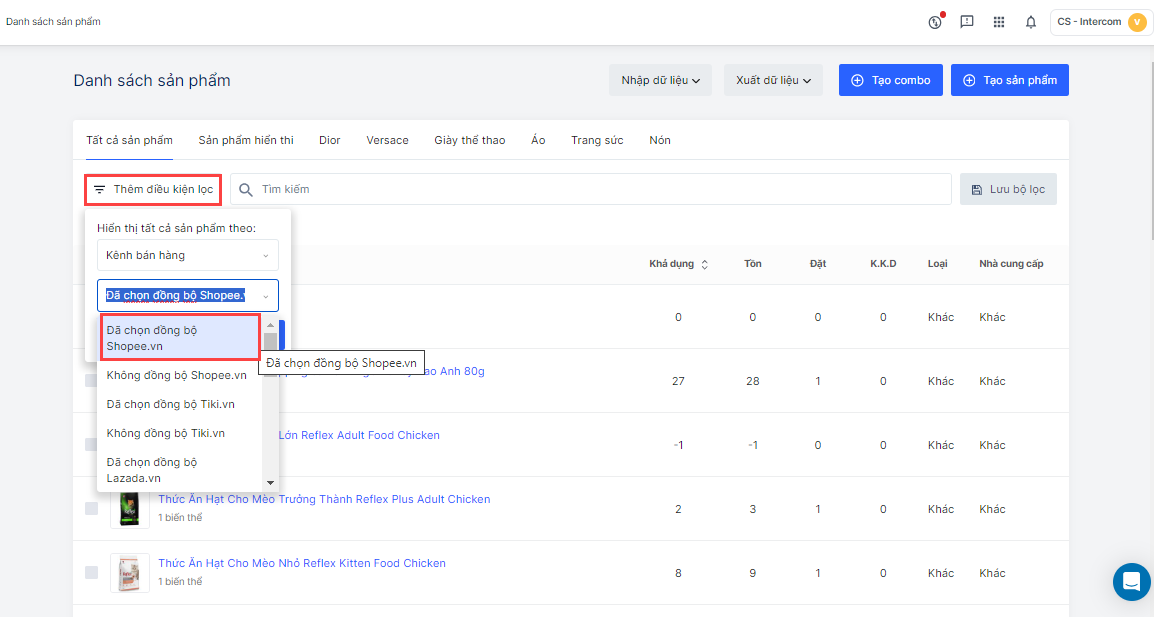Image resolution: width=1154 pixels, height=617 pixels.
Task: Open the Kênh bán hàng combo box
Action: (x=187, y=255)
